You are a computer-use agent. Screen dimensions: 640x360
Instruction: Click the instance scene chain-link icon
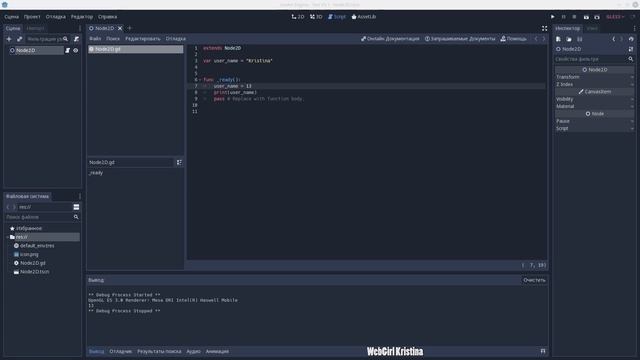click(x=20, y=39)
